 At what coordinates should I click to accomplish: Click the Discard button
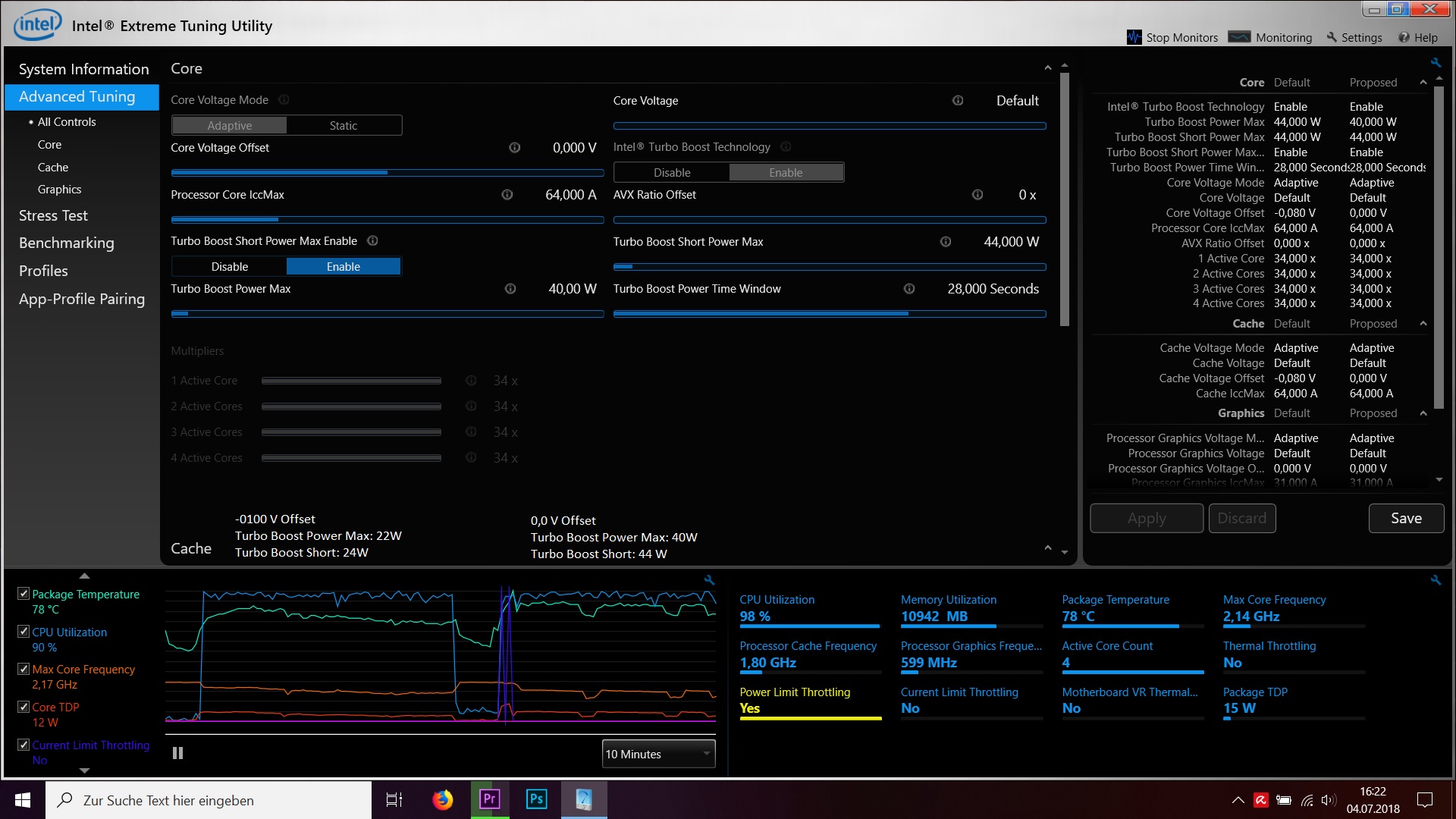[1242, 518]
